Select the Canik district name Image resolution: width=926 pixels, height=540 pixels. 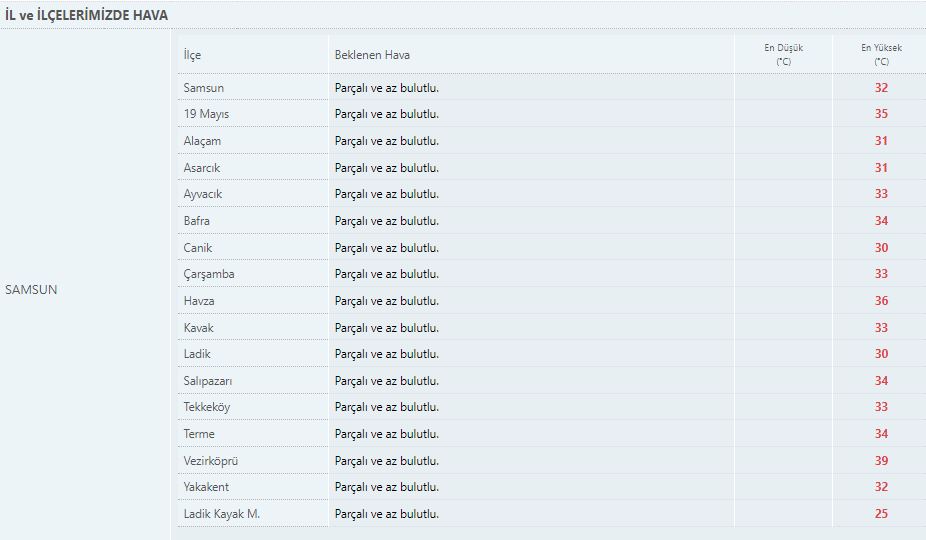198,248
